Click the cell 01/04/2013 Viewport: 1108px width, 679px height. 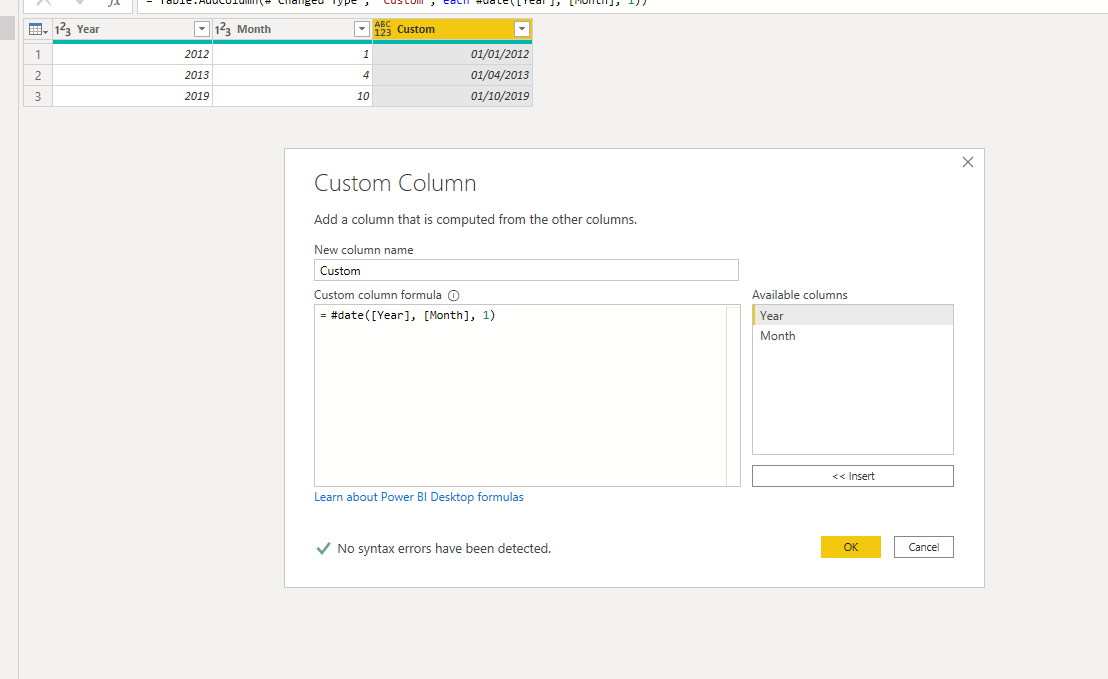(x=452, y=75)
